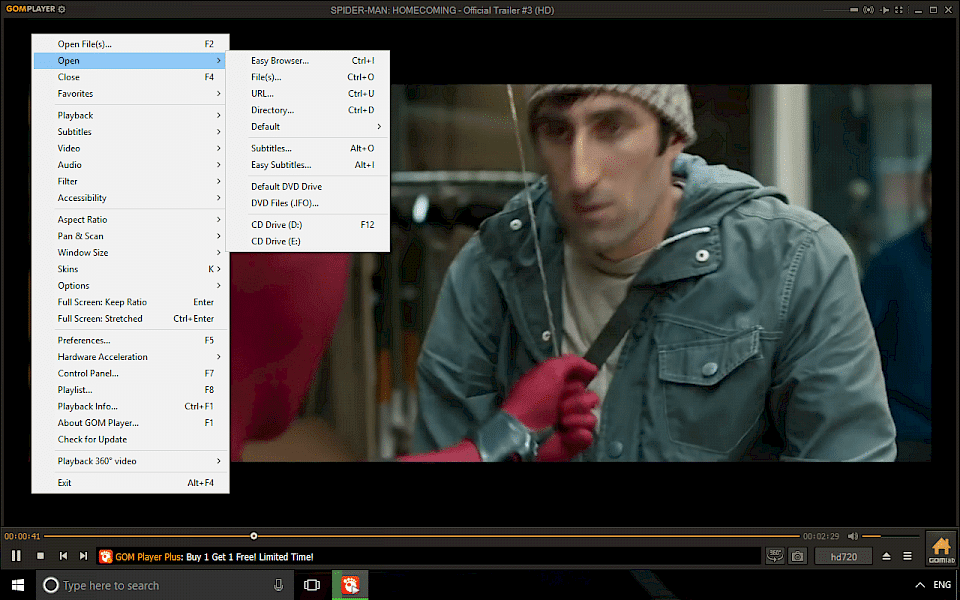Select CD Drive (E:)

point(308,241)
